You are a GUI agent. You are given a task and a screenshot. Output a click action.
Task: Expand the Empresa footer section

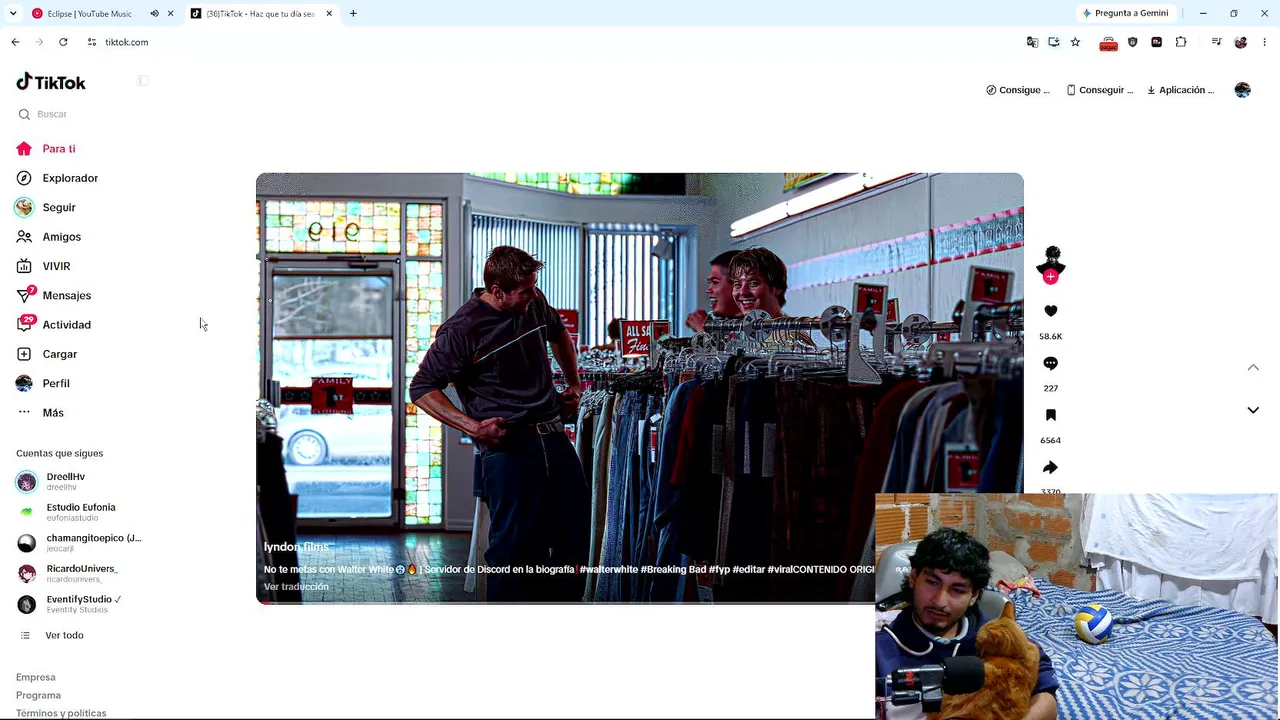(36, 677)
